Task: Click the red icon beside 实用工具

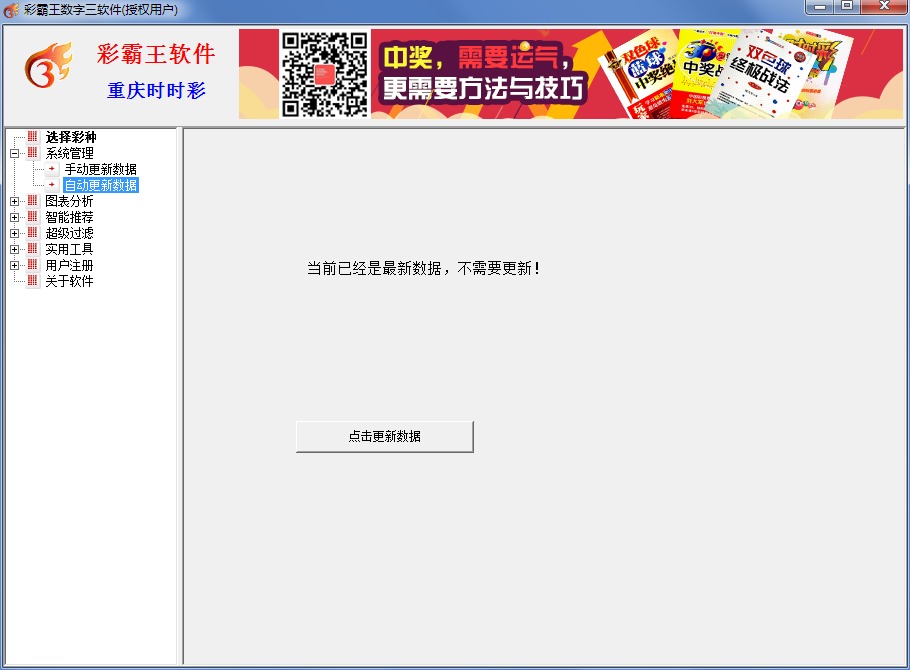Action: tap(32, 249)
